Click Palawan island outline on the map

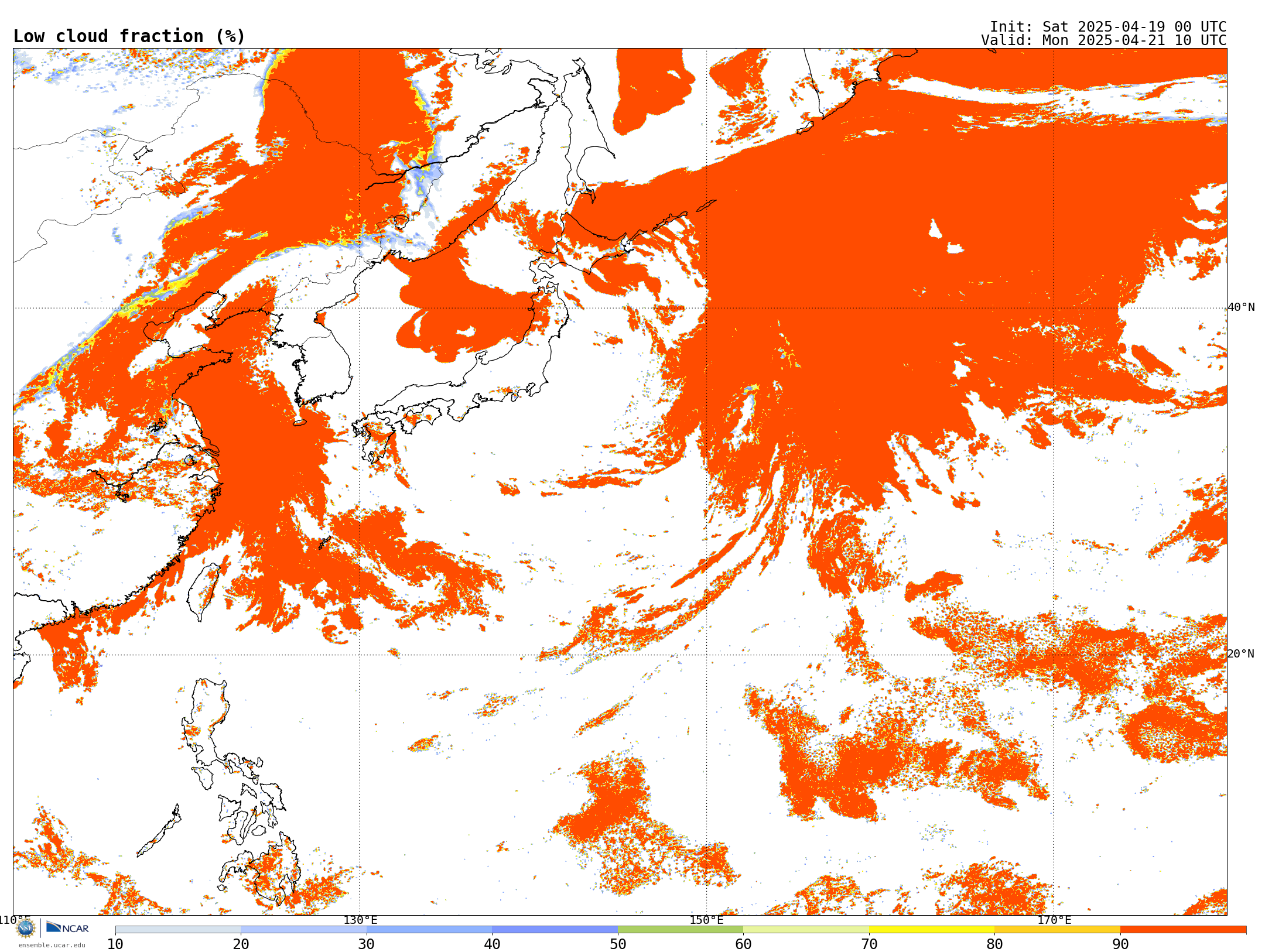[x=158, y=831]
